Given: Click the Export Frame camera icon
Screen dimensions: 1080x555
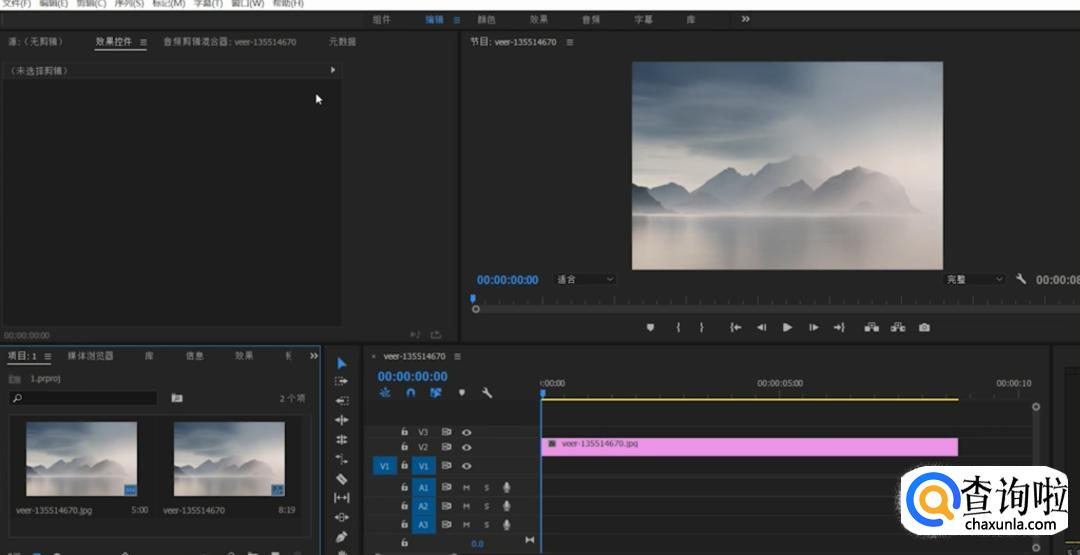Looking at the screenshot, I should click(x=924, y=327).
